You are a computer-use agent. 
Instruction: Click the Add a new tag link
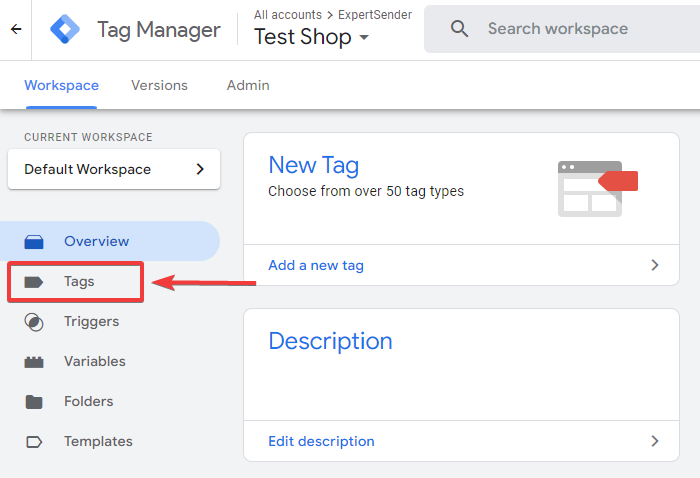316,265
